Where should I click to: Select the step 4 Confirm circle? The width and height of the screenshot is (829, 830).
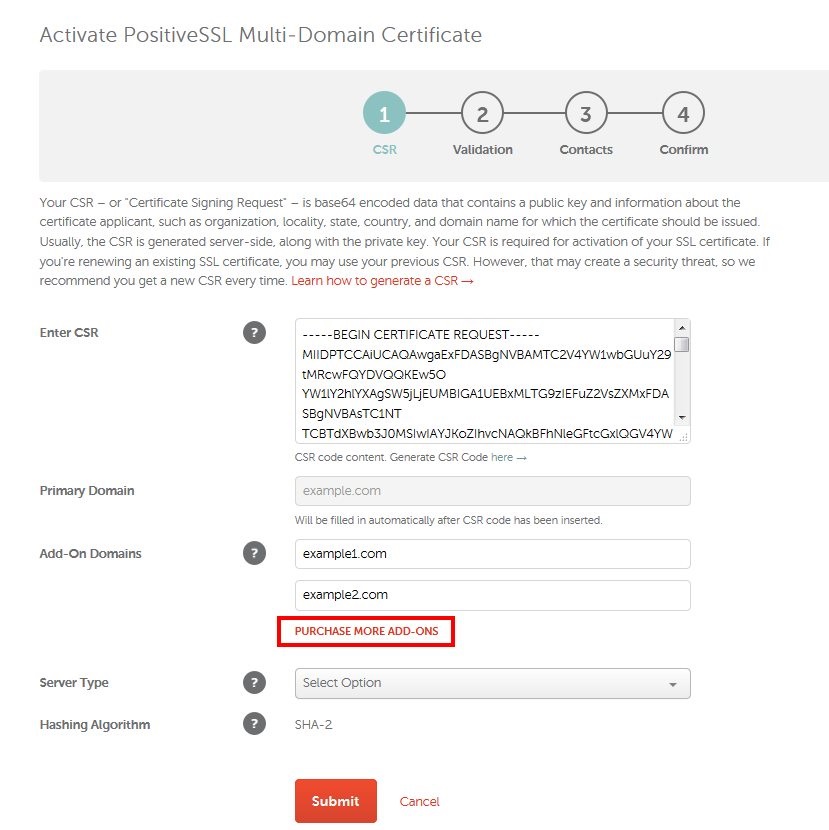coord(683,113)
